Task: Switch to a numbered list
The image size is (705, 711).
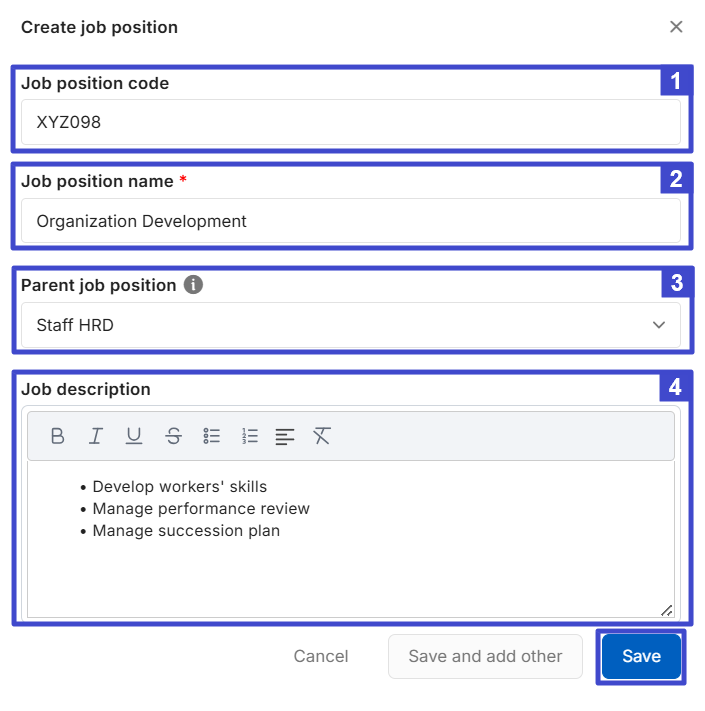Action: point(250,436)
